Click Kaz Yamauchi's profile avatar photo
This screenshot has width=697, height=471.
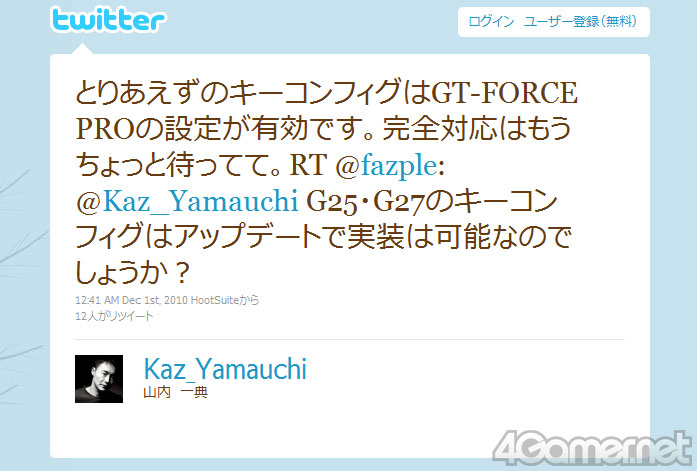click(x=99, y=379)
